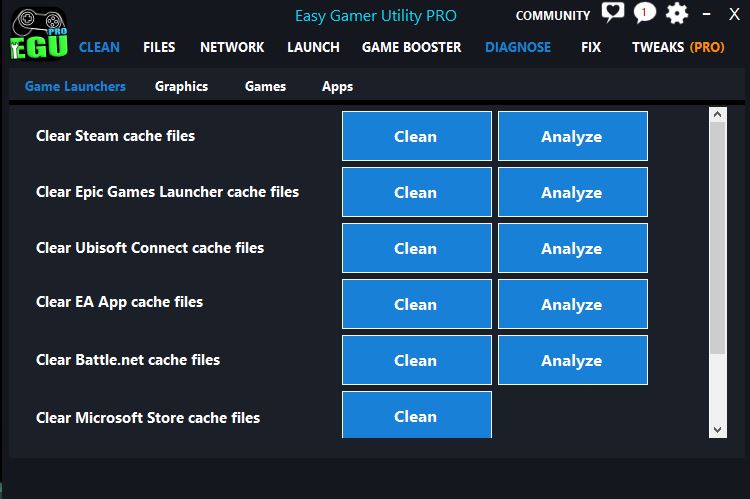Open the CLEAN main menu
The width and height of the screenshot is (750, 499).
[99, 47]
